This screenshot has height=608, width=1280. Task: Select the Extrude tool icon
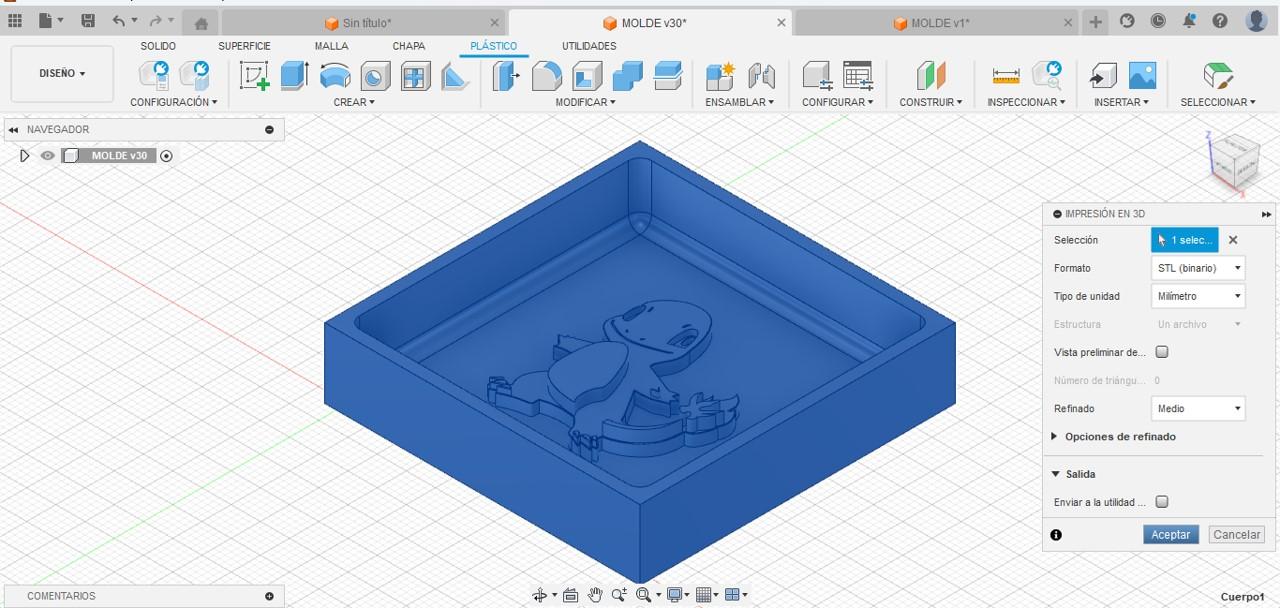tap(294, 76)
